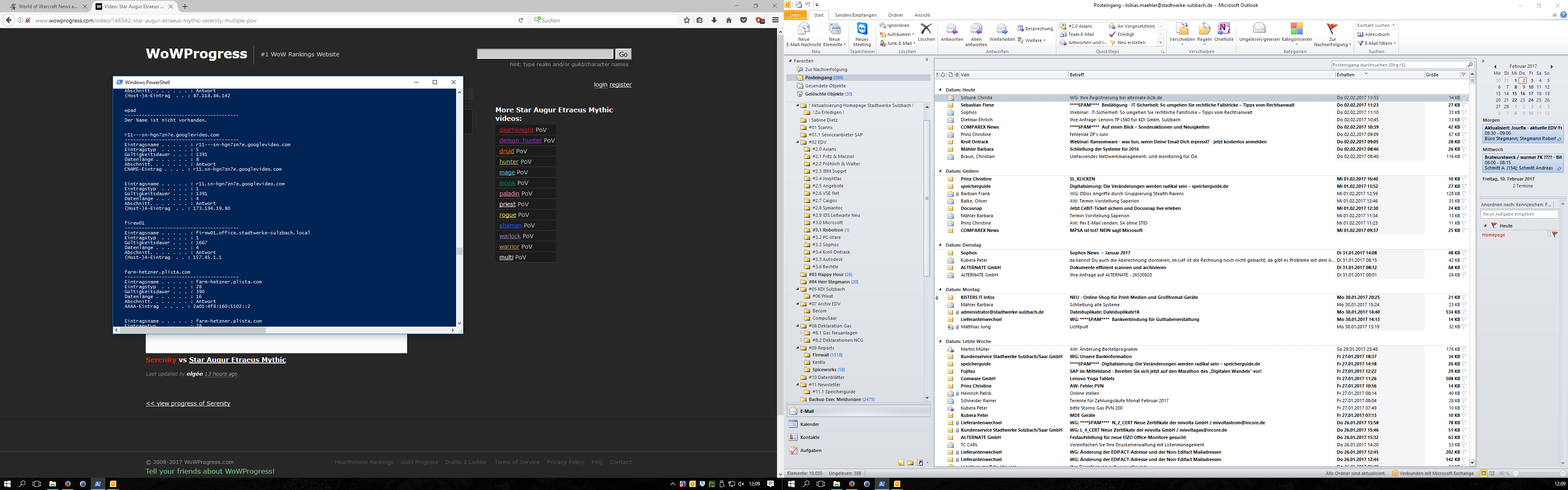Open Star Augur Etraeus Mythic link
Viewport: 1568px width, 490px height.
tap(237, 360)
